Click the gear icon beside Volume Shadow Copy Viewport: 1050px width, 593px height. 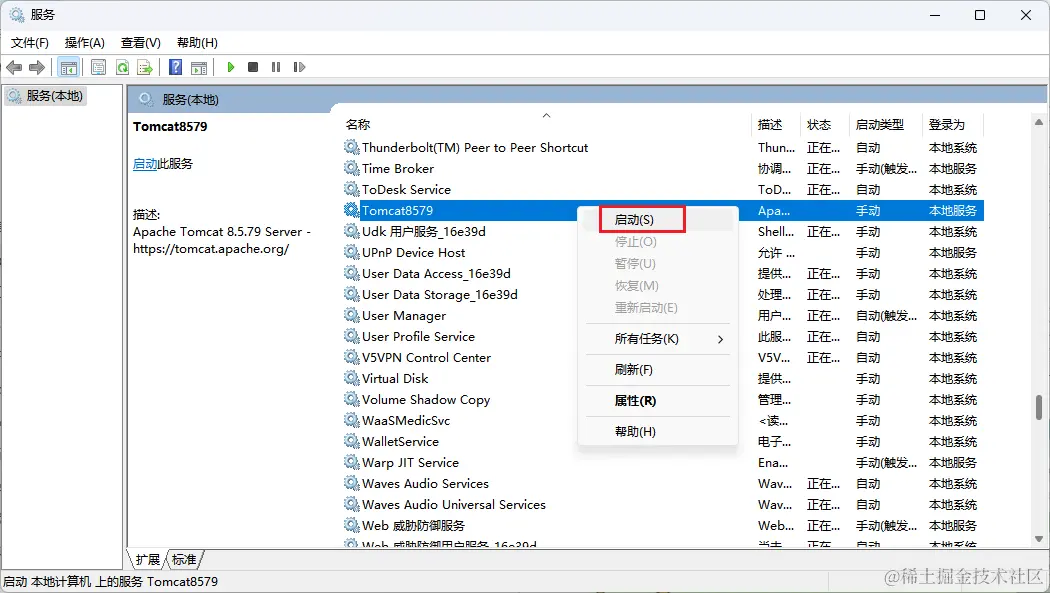coord(352,399)
